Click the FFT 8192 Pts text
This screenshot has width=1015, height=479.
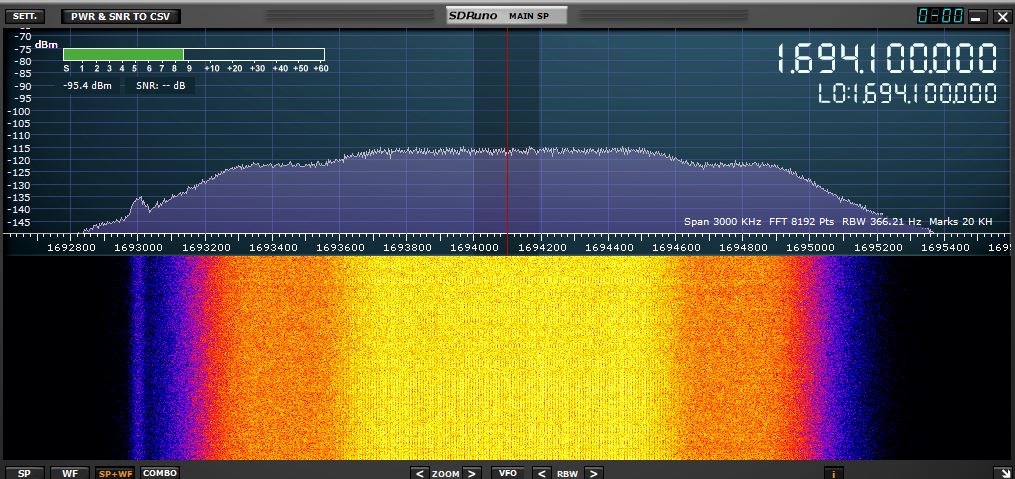801,221
